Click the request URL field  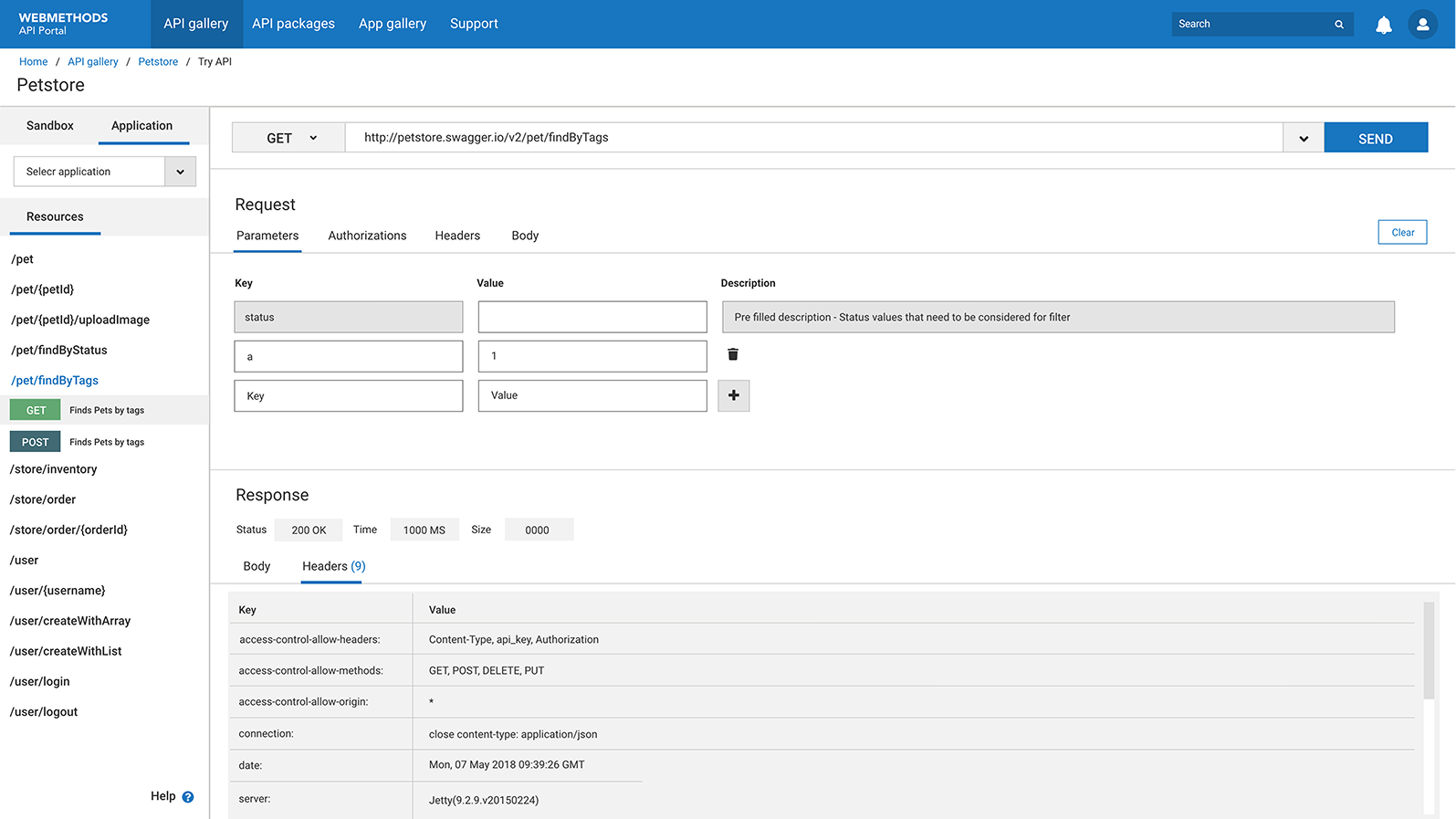pyautogui.click(x=814, y=138)
